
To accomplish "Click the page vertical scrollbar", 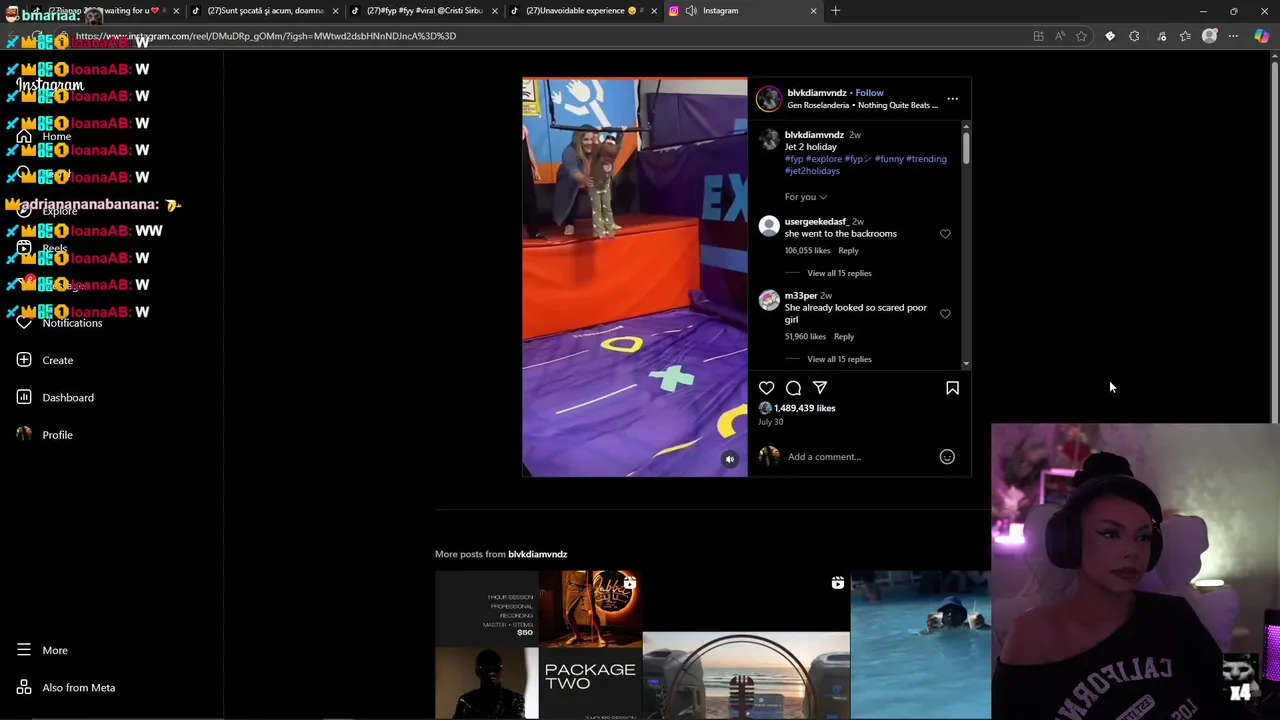I will [x=1274, y=240].
